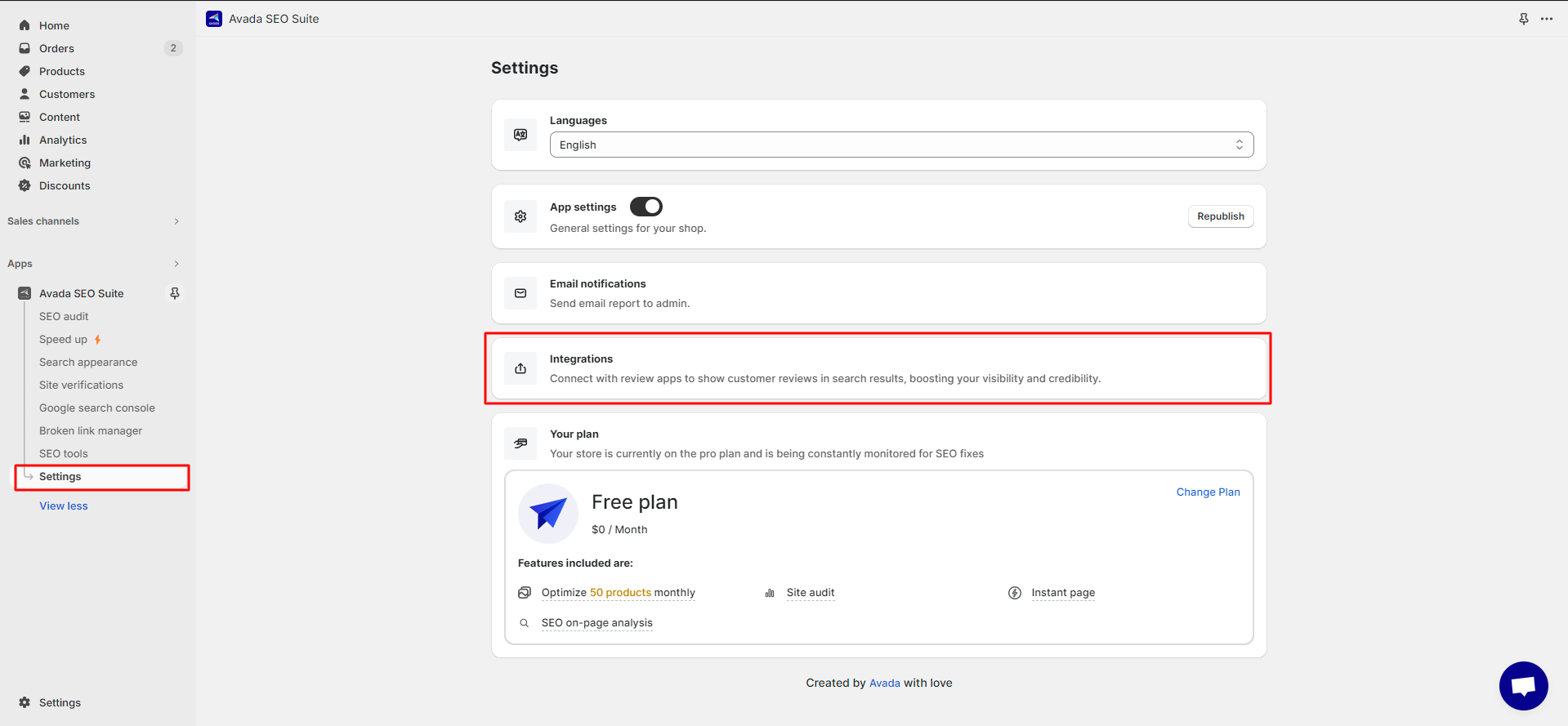Click the Orders inbox icon

25,48
